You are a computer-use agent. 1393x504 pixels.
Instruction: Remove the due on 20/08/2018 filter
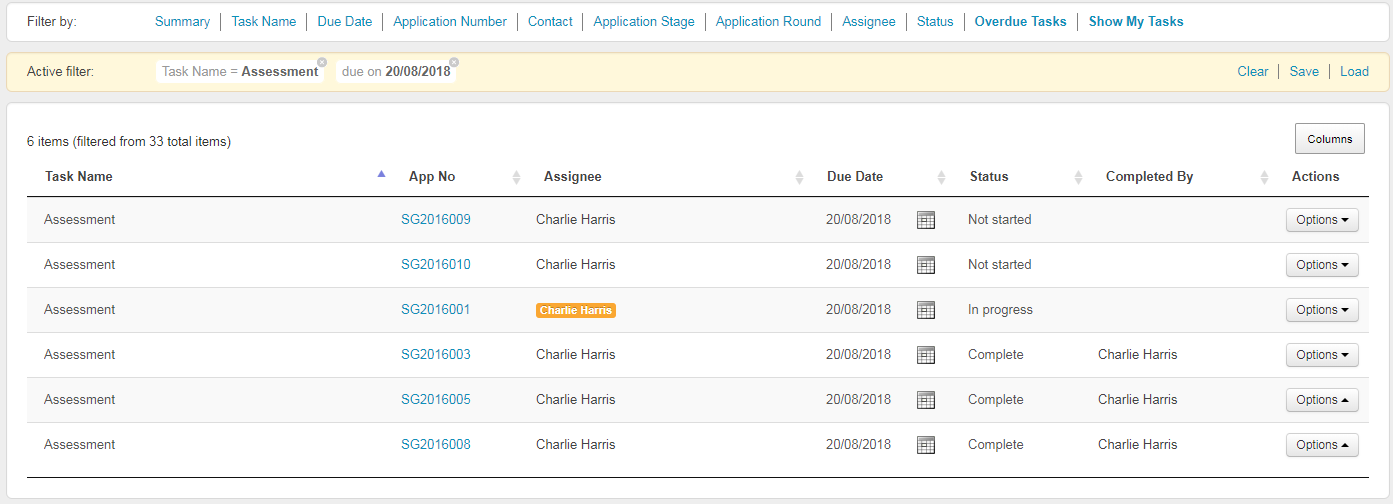pyautogui.click(x=454, y=62)
